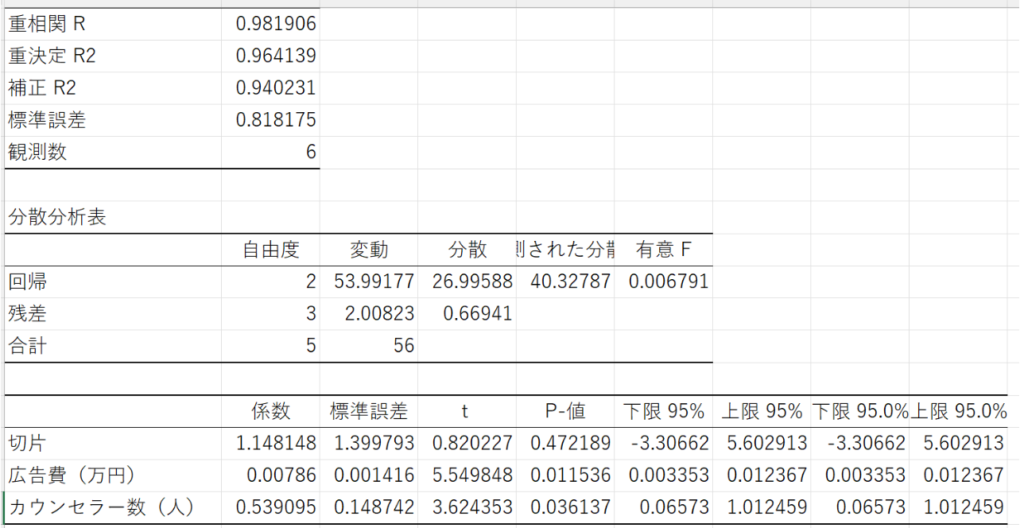This screenshot has width=1024, height=528.
Task: Select the 自由度 column header
Action: [x=272, y=250]
